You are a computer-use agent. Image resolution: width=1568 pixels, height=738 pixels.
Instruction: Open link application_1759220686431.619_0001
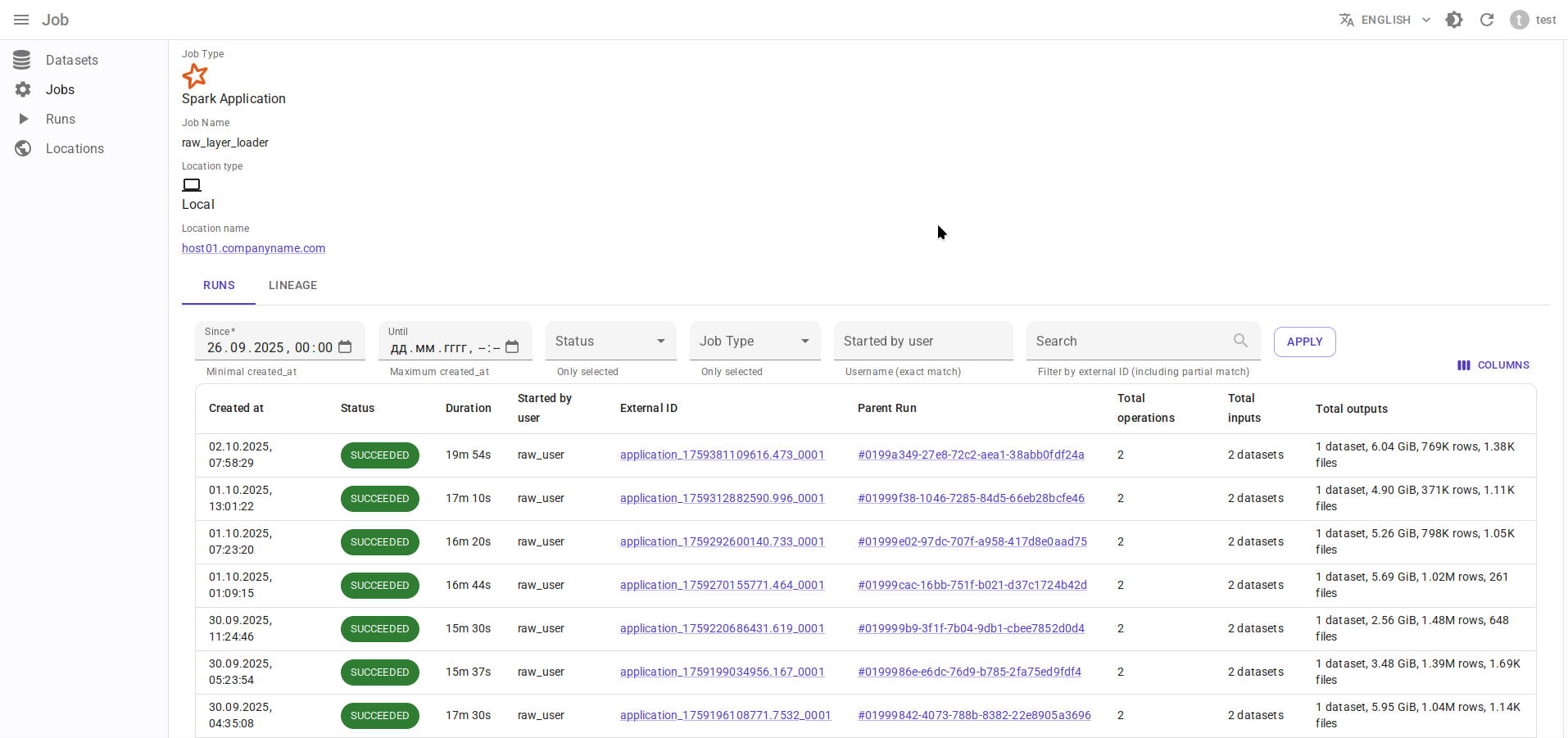[x=722, y=628]
